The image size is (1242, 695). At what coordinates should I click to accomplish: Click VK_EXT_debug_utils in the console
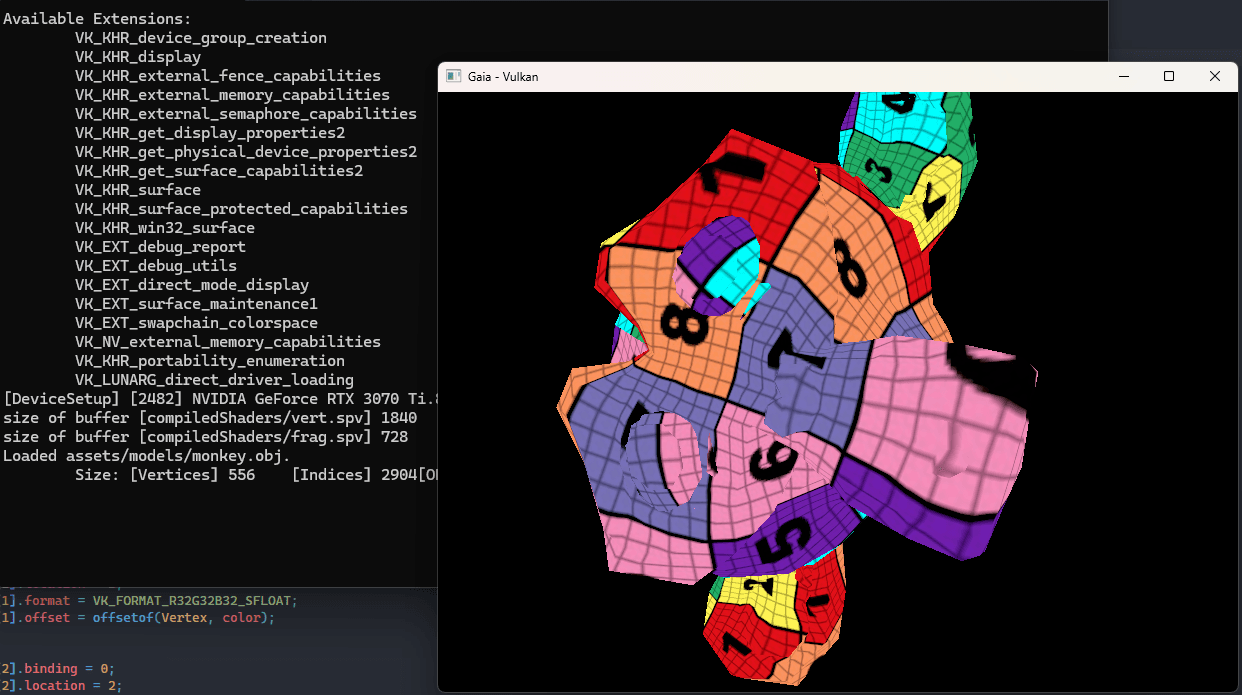(156, 266)
